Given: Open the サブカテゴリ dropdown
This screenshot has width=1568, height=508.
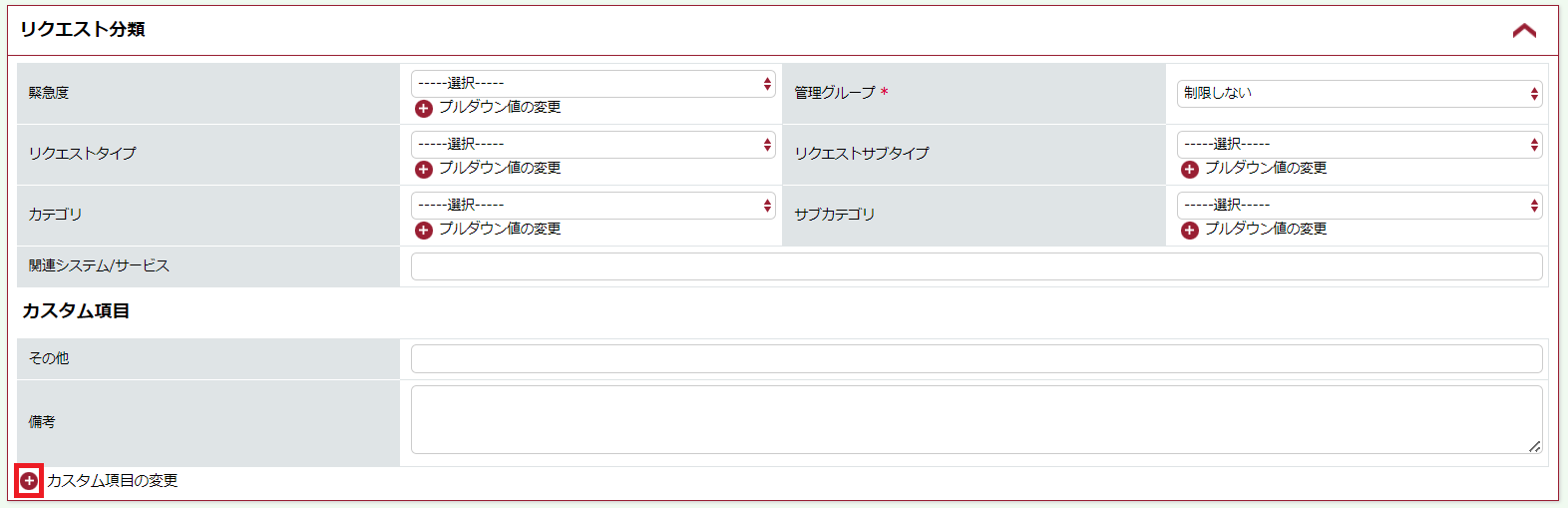Looking at the screenshot, I should tap(1360, 206).
